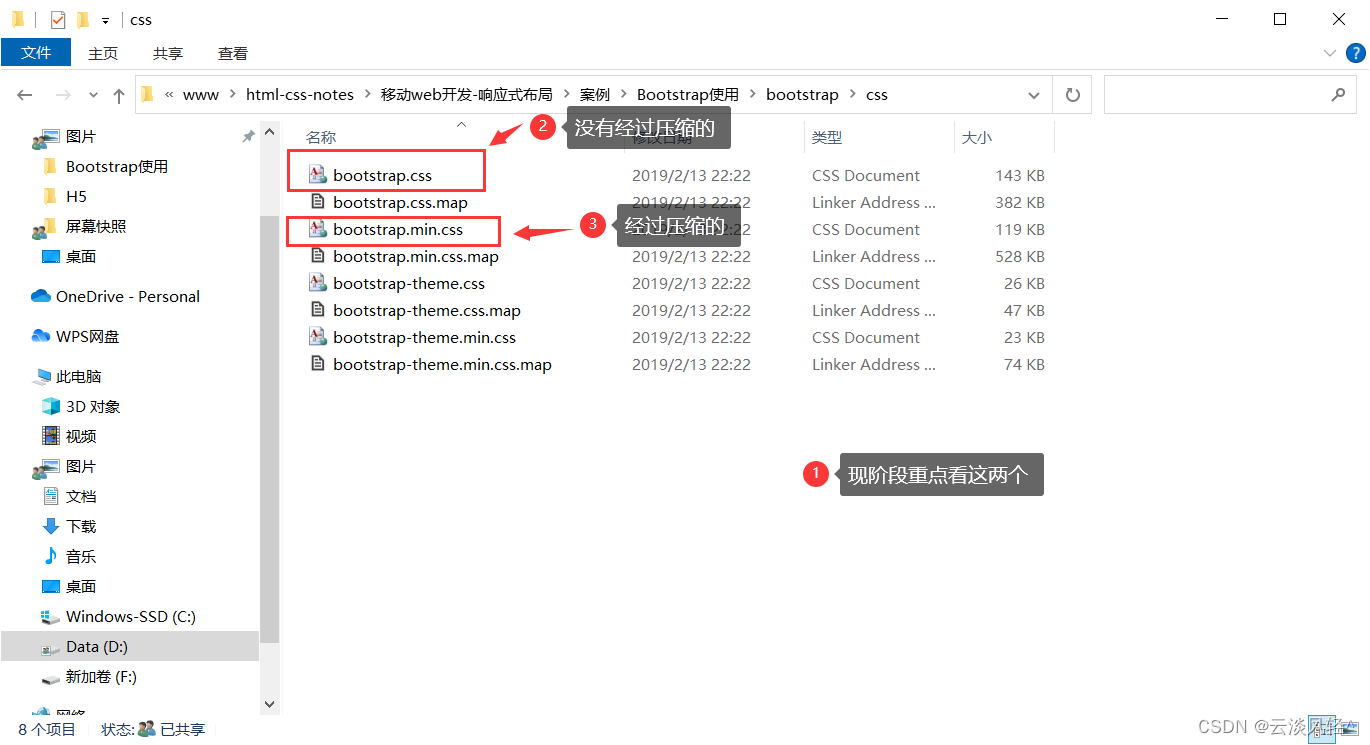Select the bootstrap.min.css.map file icon
The image size is (1370, 745).
point(317,256)
